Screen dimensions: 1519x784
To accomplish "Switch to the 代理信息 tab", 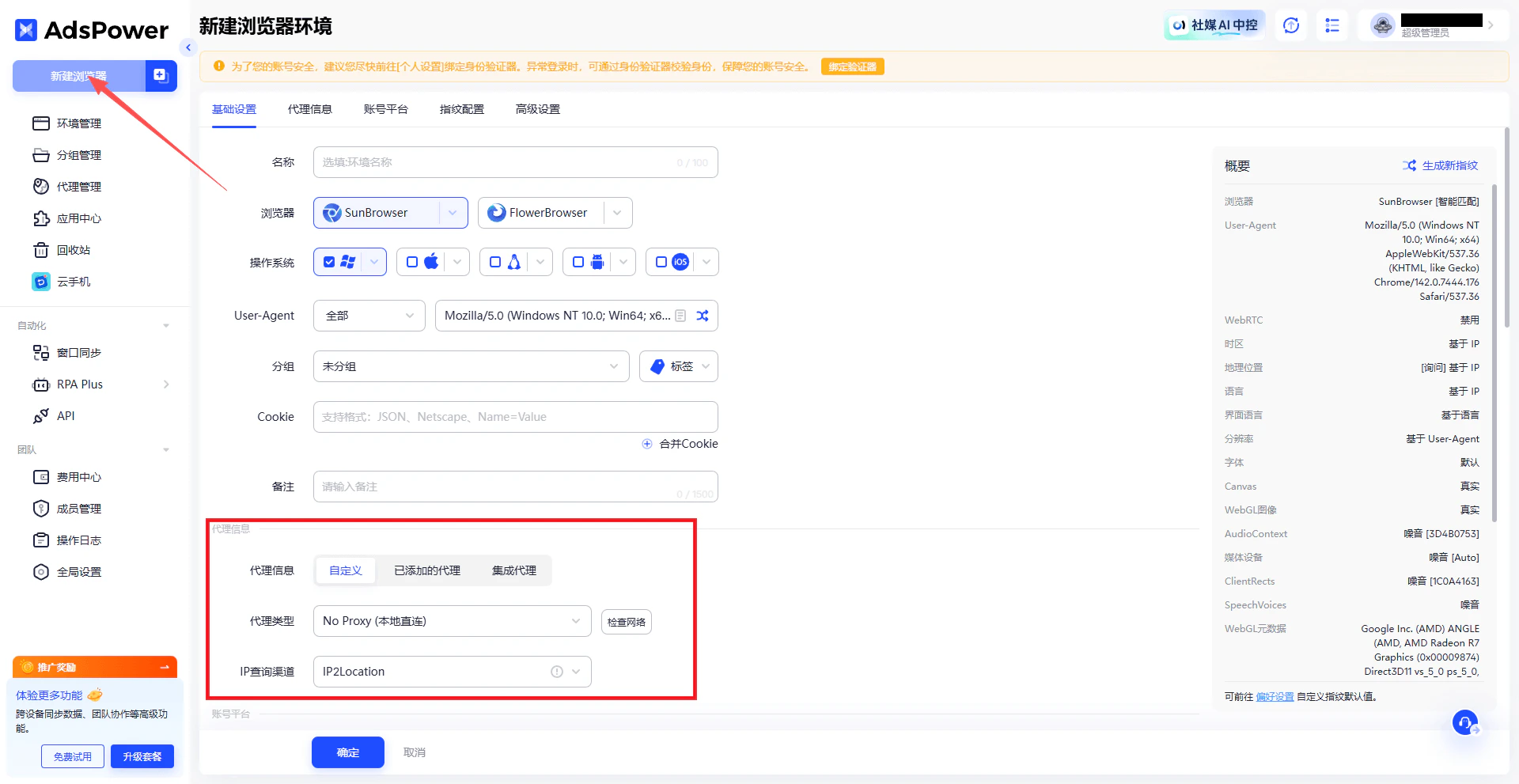I will 310,109.
